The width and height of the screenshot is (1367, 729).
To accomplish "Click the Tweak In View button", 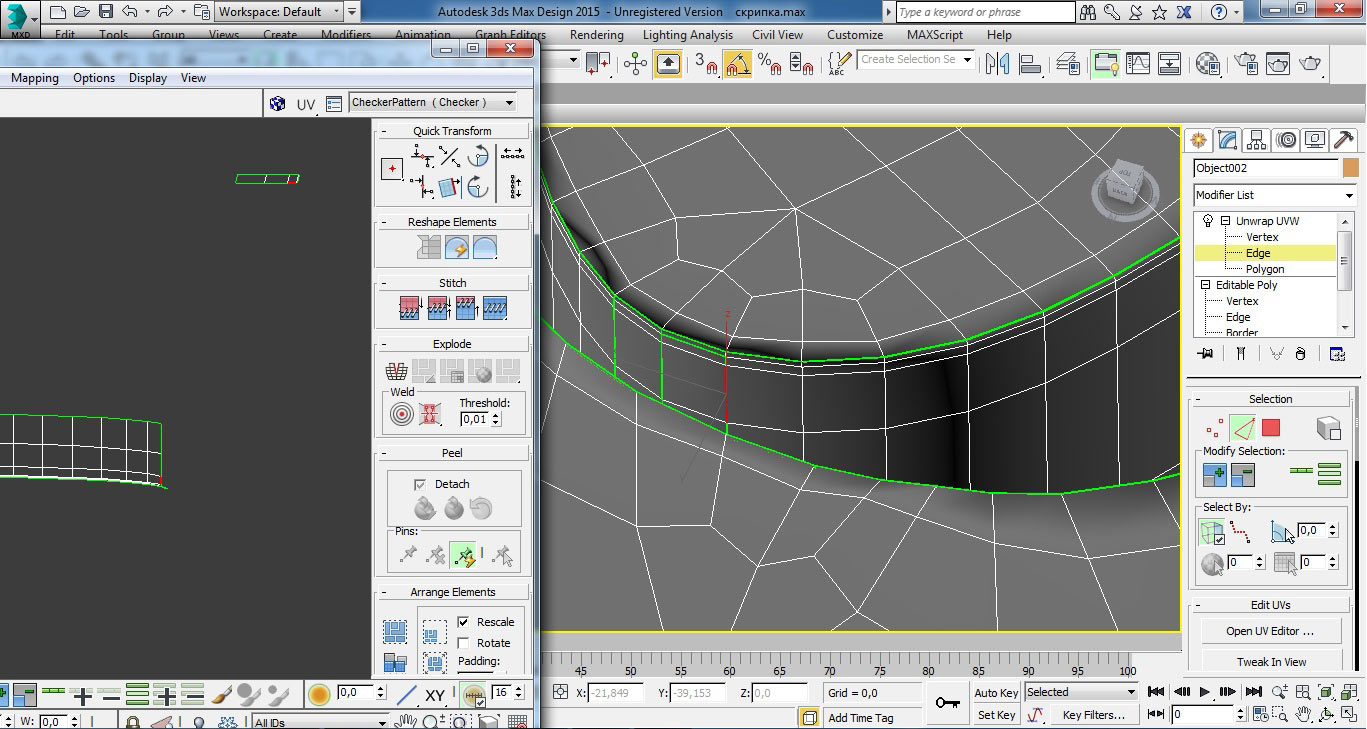I will pos(1270,662).
